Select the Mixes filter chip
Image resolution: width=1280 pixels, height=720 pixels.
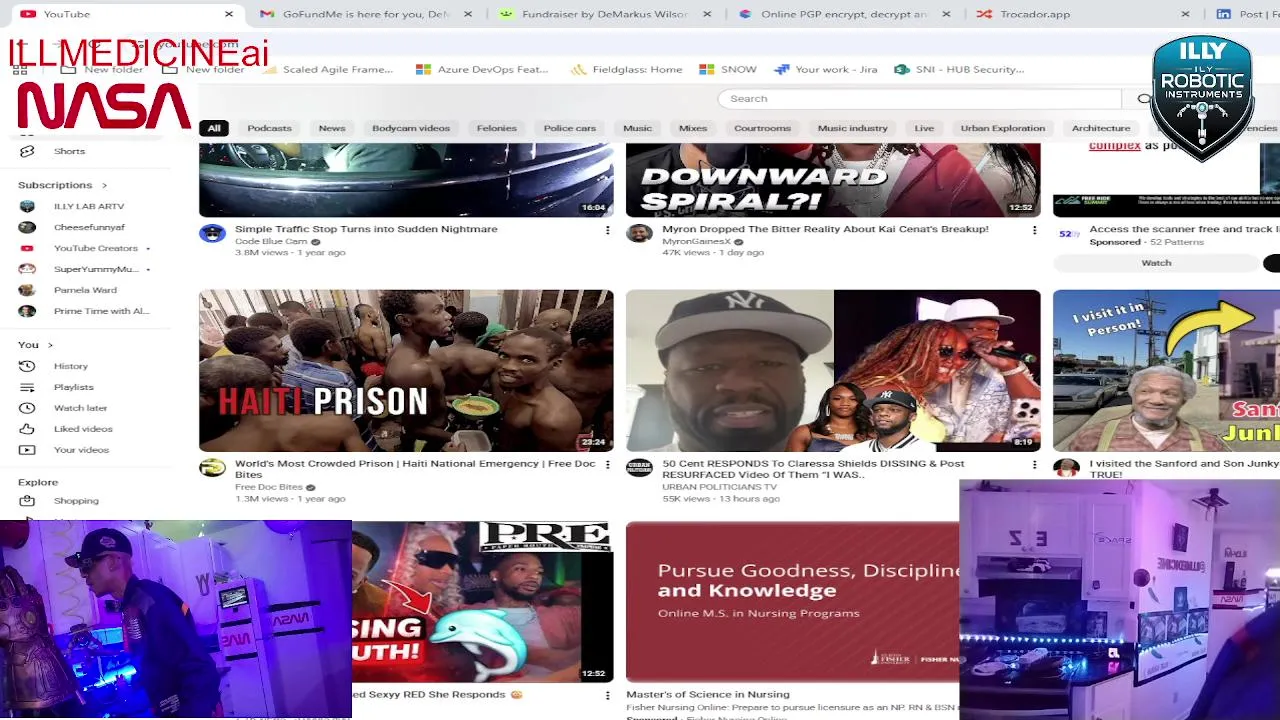click(x=693, y=128)
